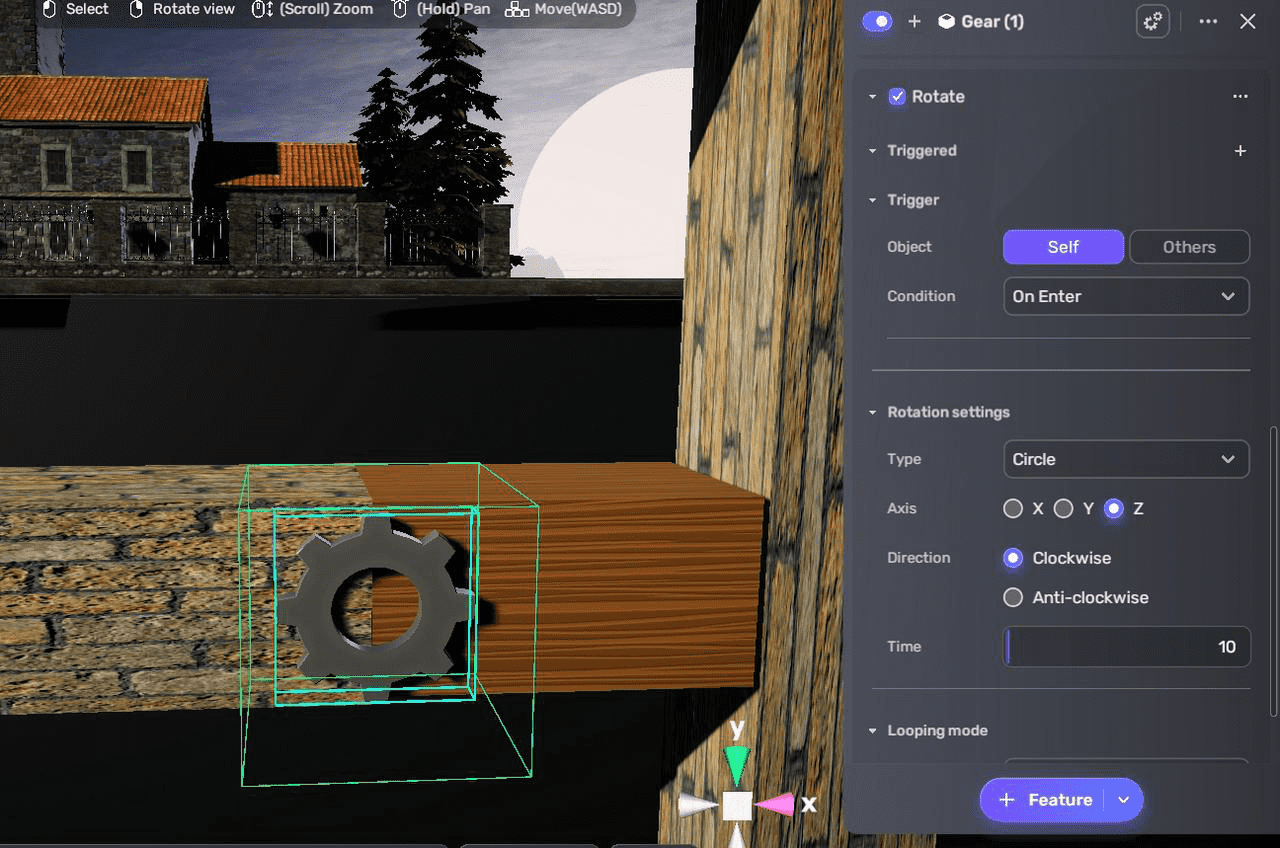Add a new Triggered entry with plus

(1240, 151)
